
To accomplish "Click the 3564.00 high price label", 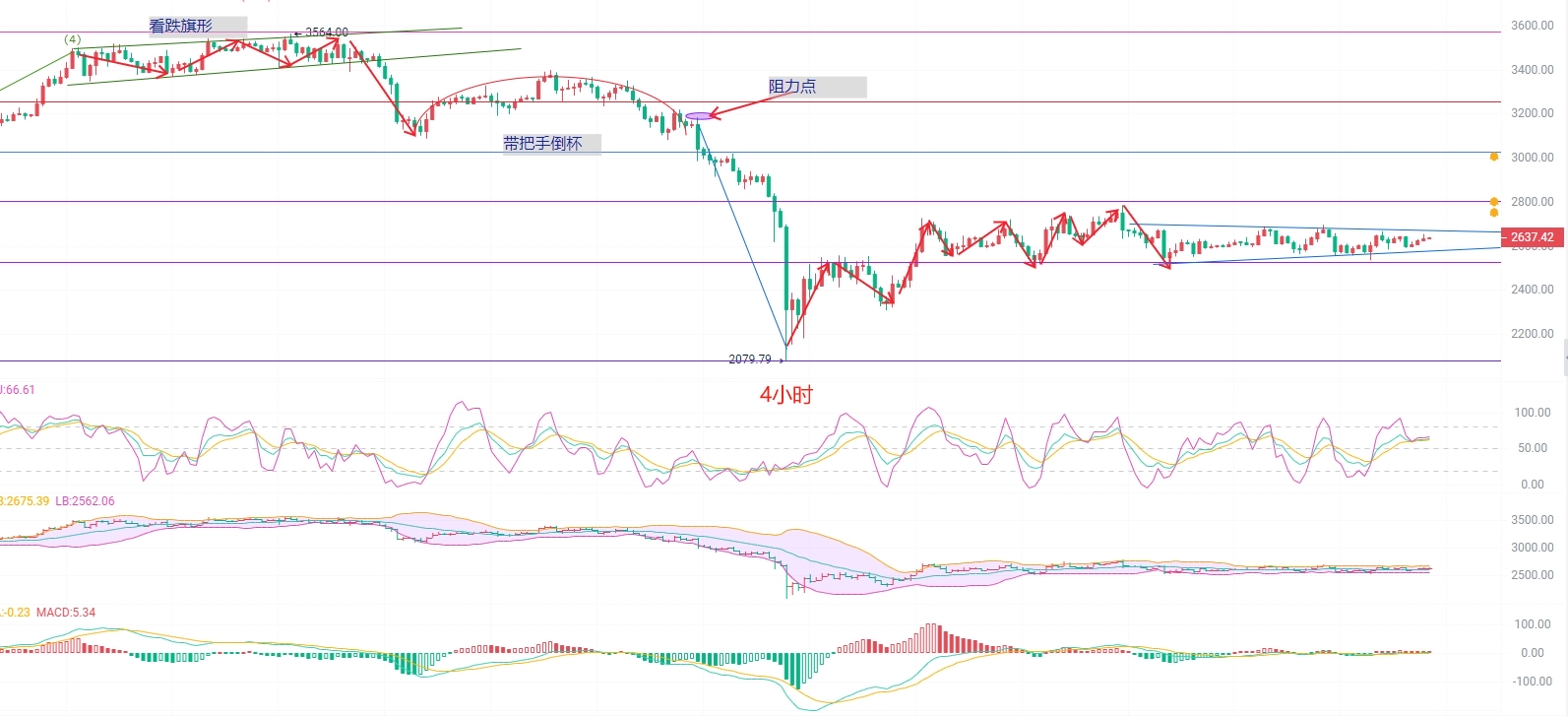I will coord(326,33).
